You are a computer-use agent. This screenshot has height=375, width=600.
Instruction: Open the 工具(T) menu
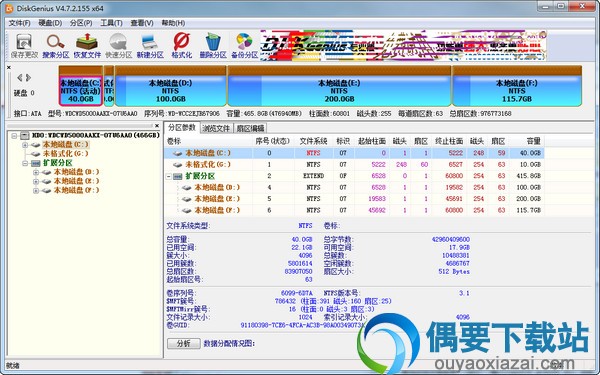pos(111,23)
